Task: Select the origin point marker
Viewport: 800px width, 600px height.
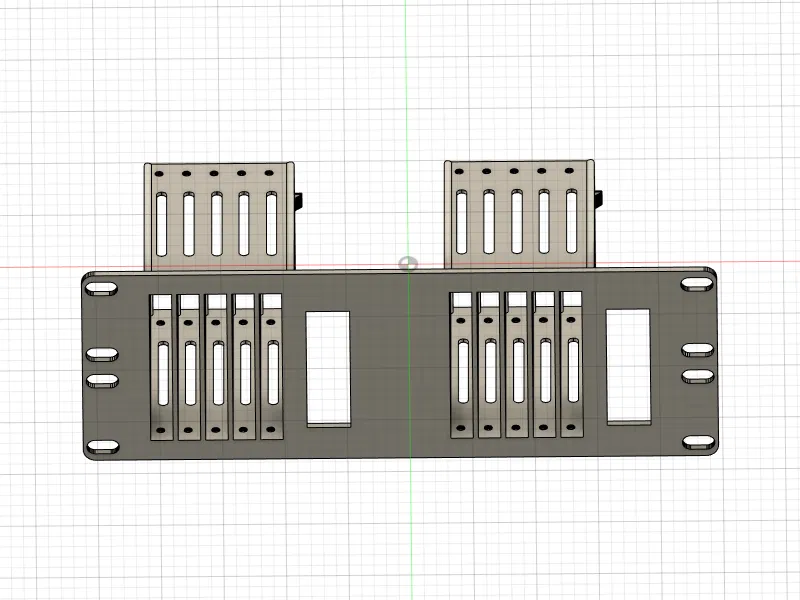Action: point(406,264)
